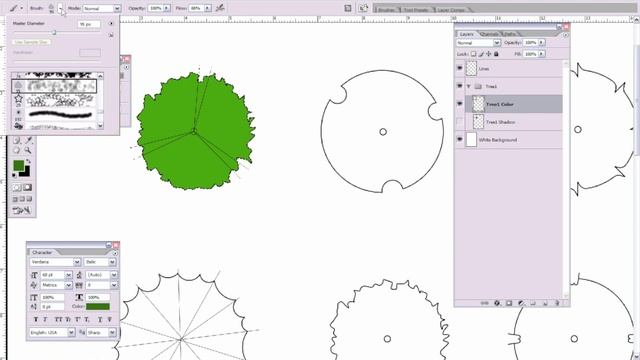This screenshot has height=360, width=640.
Task: Switch to the Paths tab
Action: [x=510, y=34]
